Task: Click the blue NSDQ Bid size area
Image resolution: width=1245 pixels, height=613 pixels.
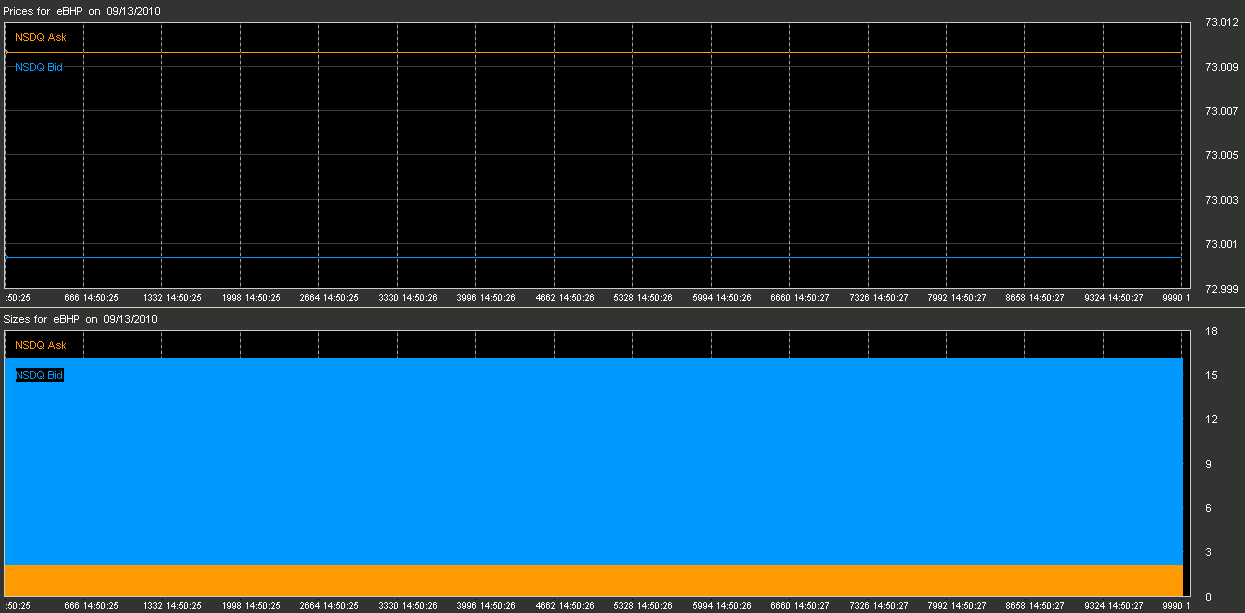Action: [593, 461]
